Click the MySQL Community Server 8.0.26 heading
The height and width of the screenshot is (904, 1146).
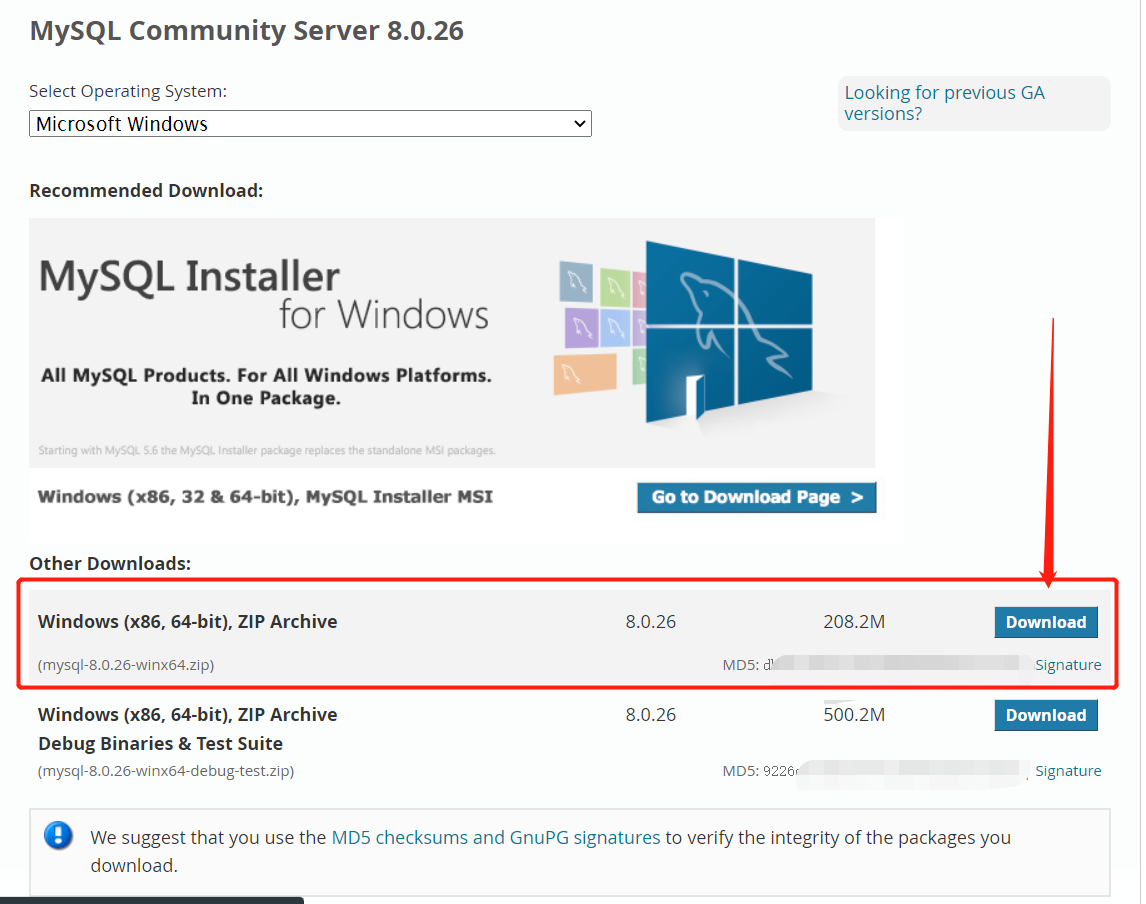(246, 31)
